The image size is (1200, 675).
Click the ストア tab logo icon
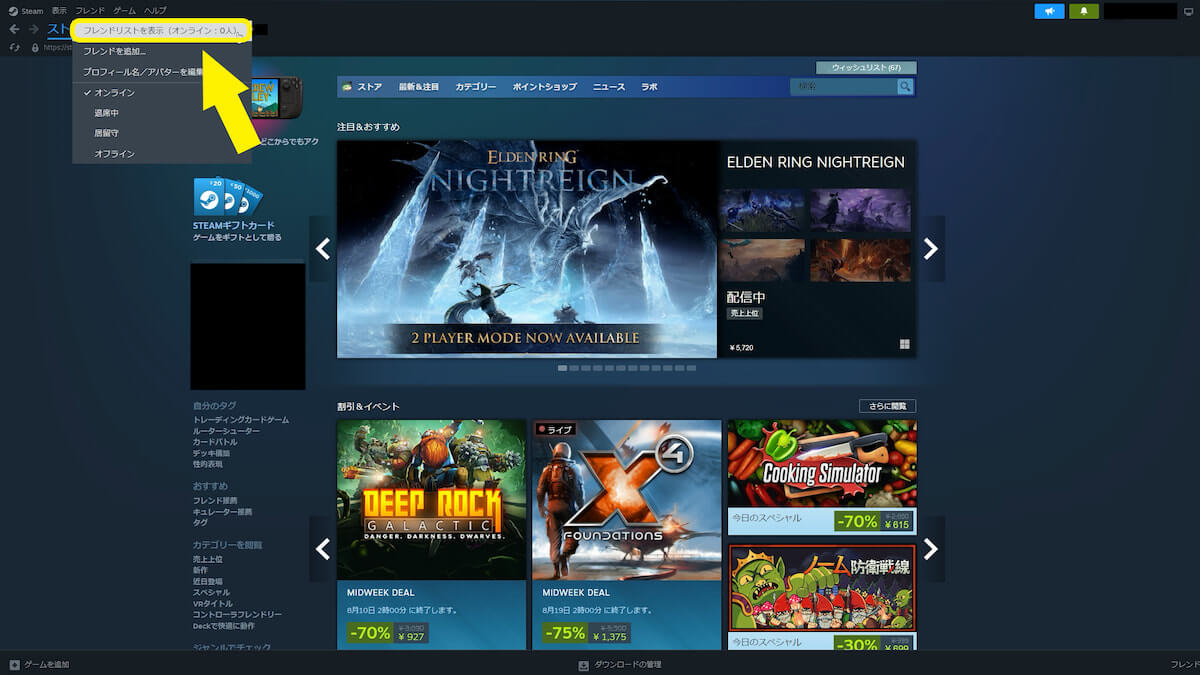pyautogui.click(x=347, y=87)
